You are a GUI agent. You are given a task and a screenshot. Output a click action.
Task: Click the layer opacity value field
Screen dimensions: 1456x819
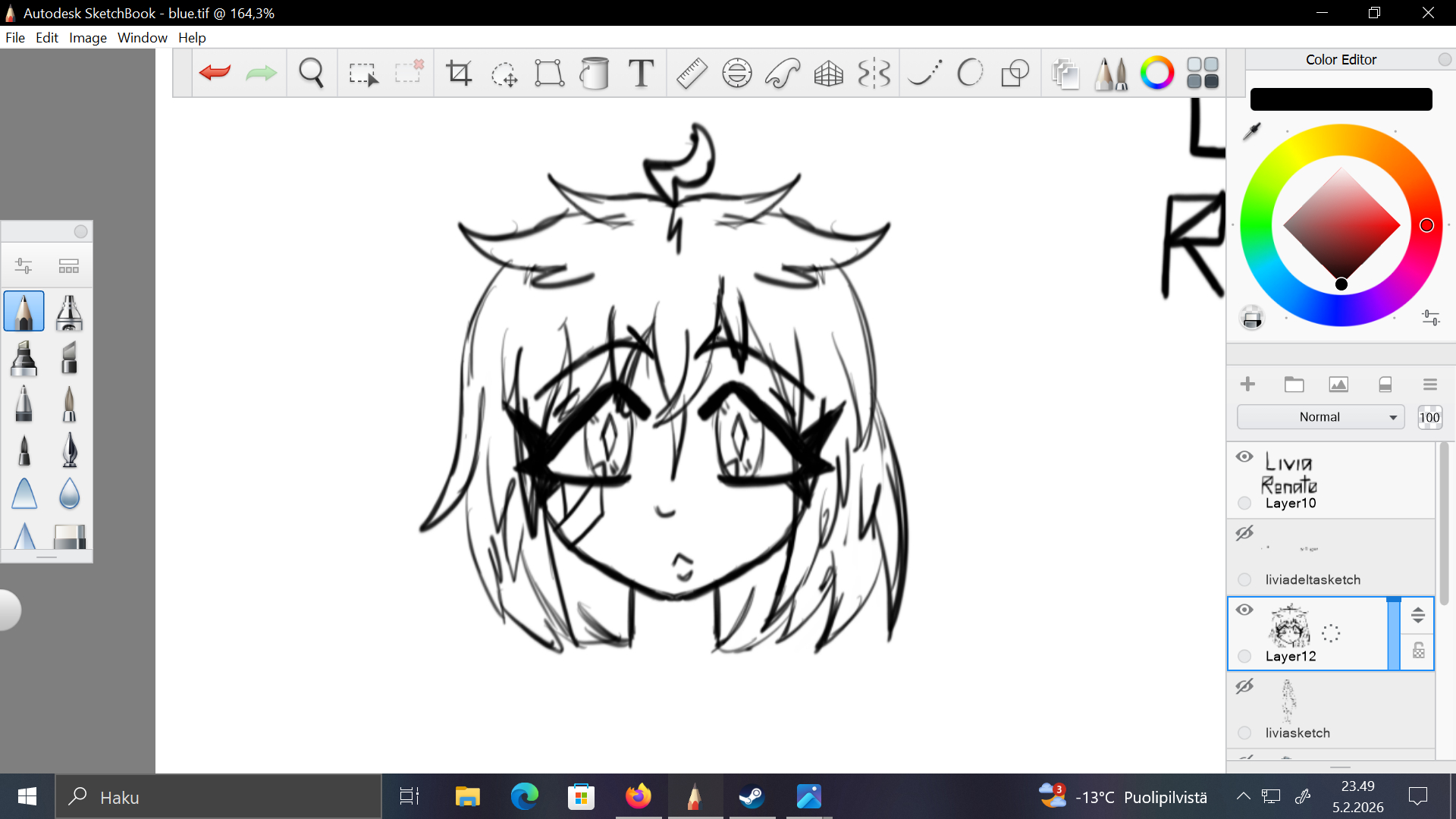(1429, 417)
